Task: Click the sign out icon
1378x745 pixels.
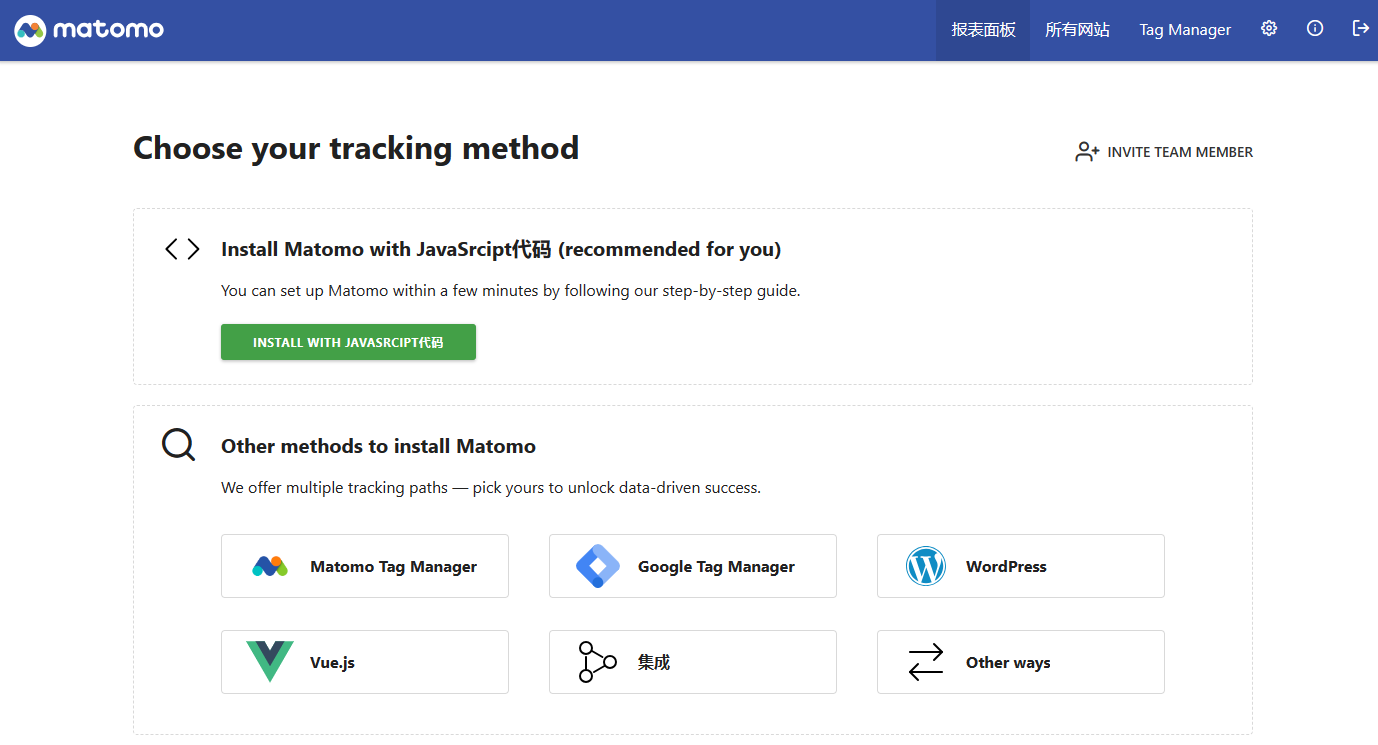Action: (x=1360, y=29)
